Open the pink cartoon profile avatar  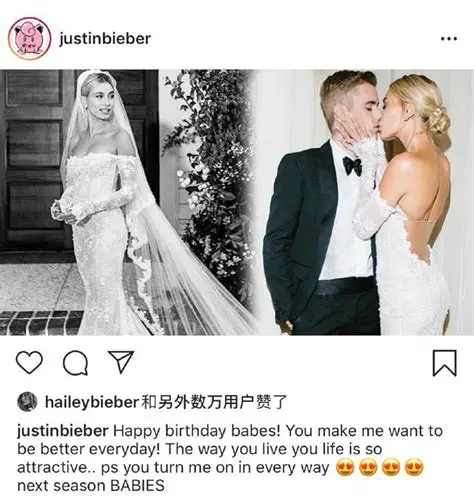[x=30, y=39]
